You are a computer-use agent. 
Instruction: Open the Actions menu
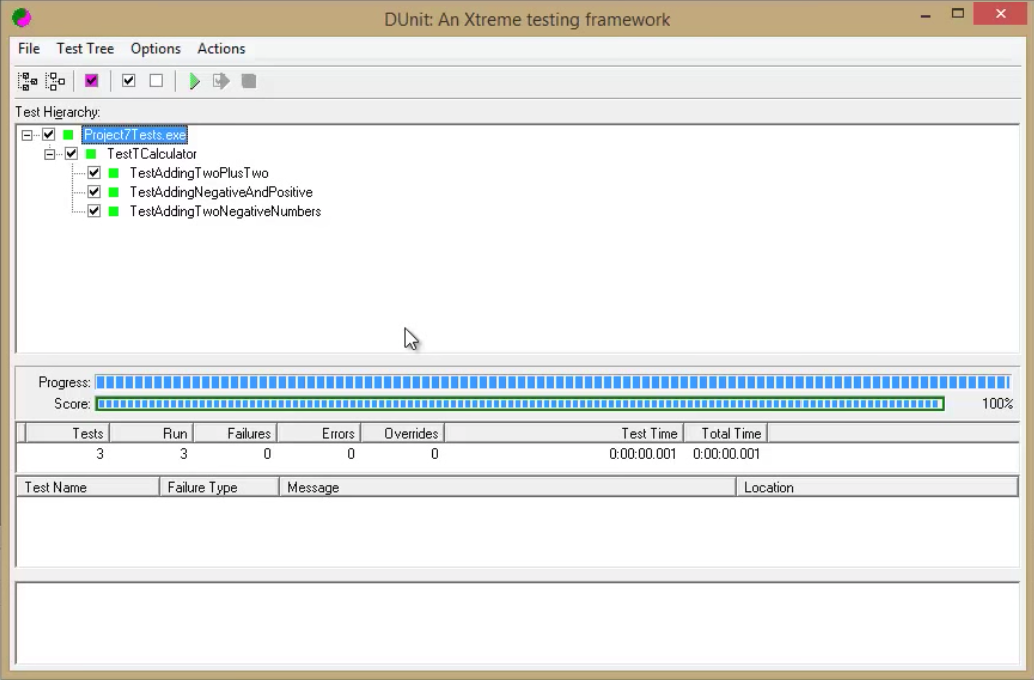(222, 48)
